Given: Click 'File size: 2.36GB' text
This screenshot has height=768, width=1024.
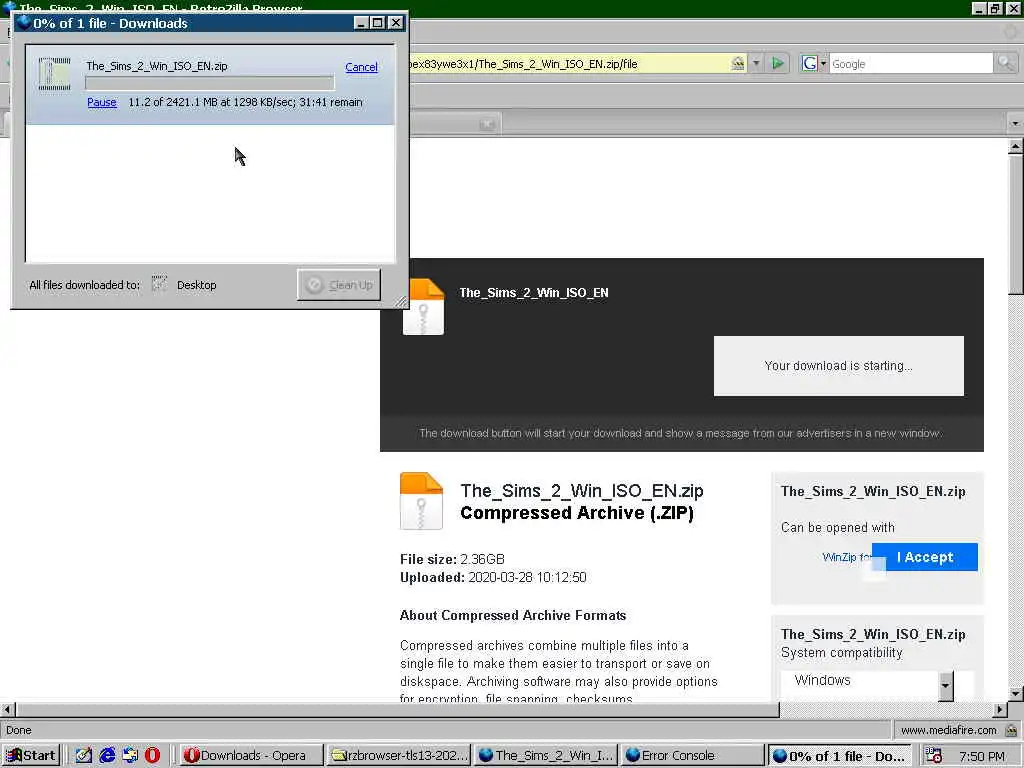Looking at the screenshot, I should click(x=452, y=559).
